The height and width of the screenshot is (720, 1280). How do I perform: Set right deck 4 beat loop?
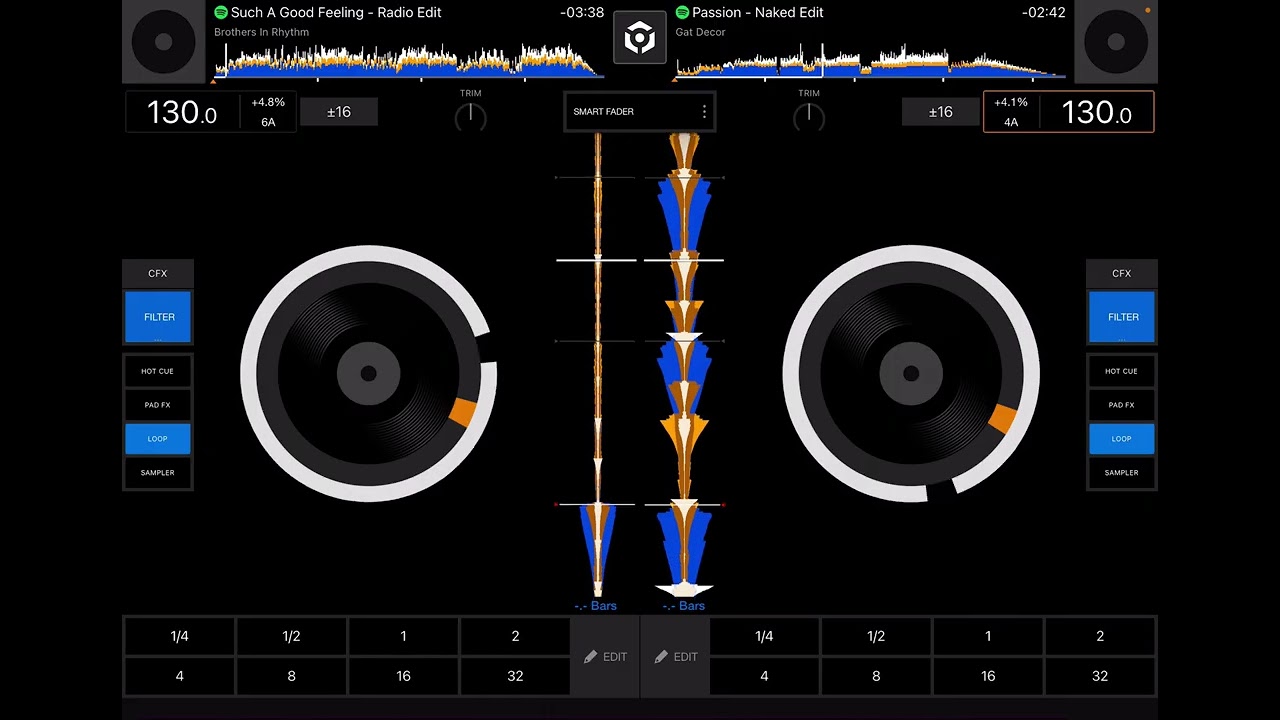[764, 676]
